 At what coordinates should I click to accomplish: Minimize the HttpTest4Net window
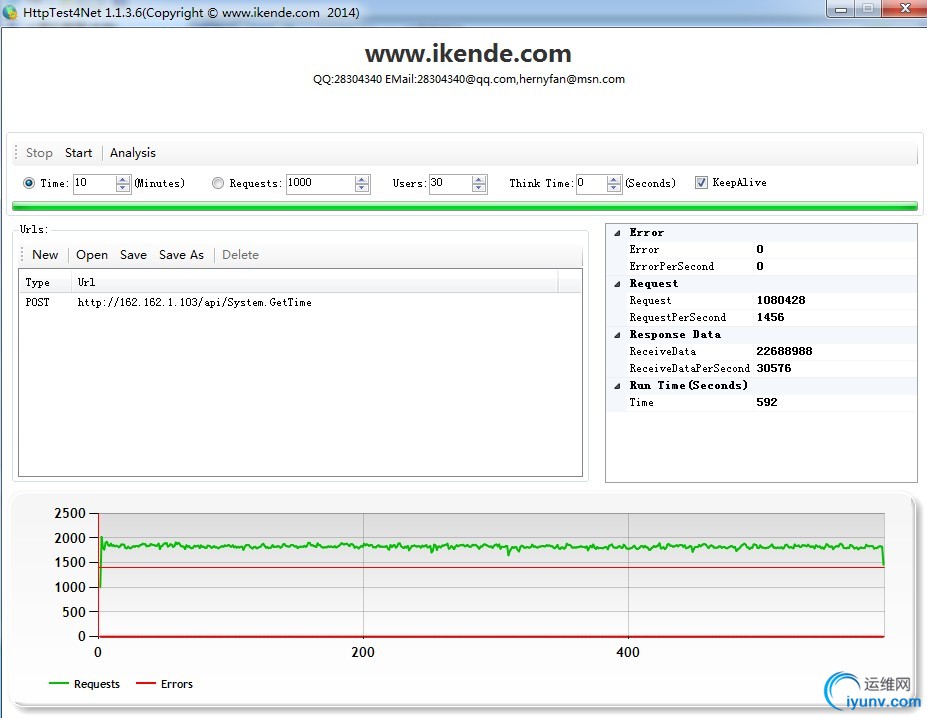pyautogui.click(x=841, y=9)
